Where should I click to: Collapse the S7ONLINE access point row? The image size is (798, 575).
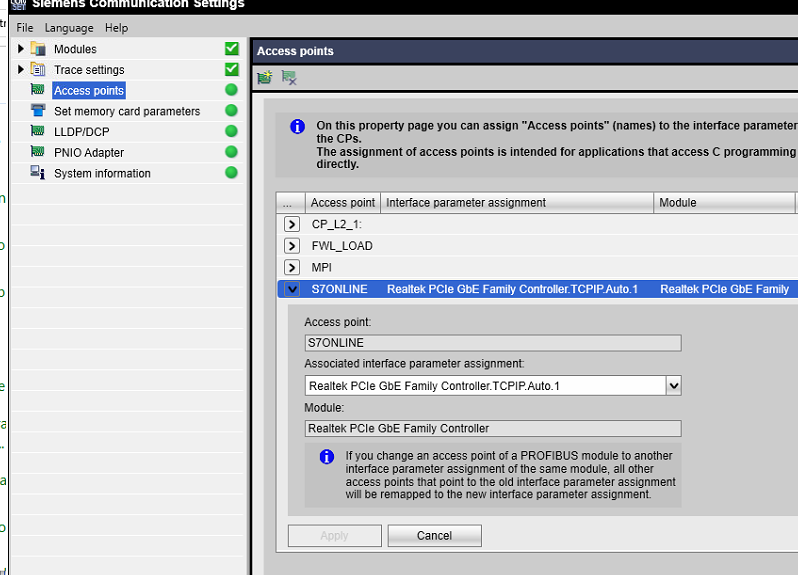pyautogui.click(x=292, y=289)
